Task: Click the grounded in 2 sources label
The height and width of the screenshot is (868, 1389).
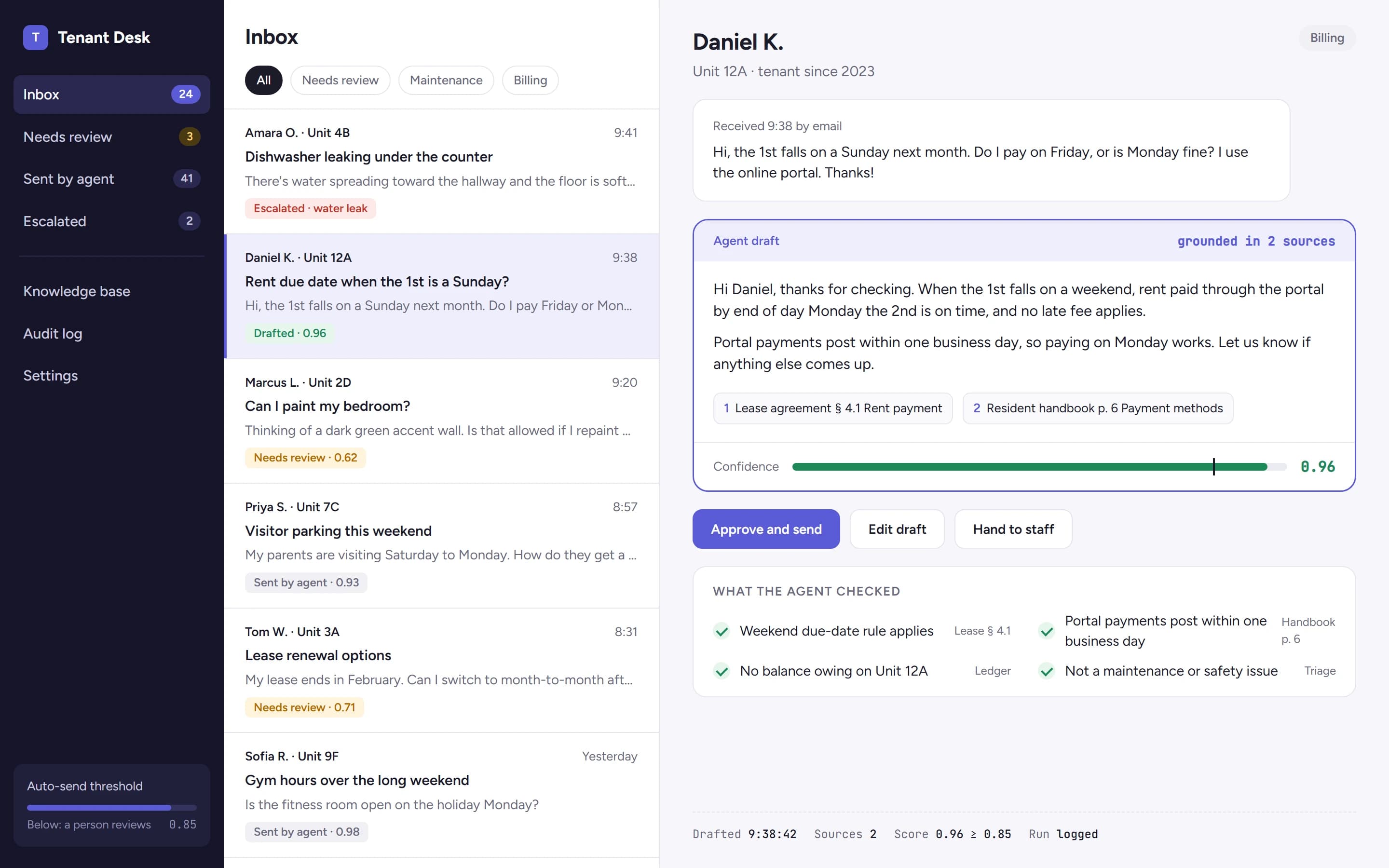Action: [1256, 241]
